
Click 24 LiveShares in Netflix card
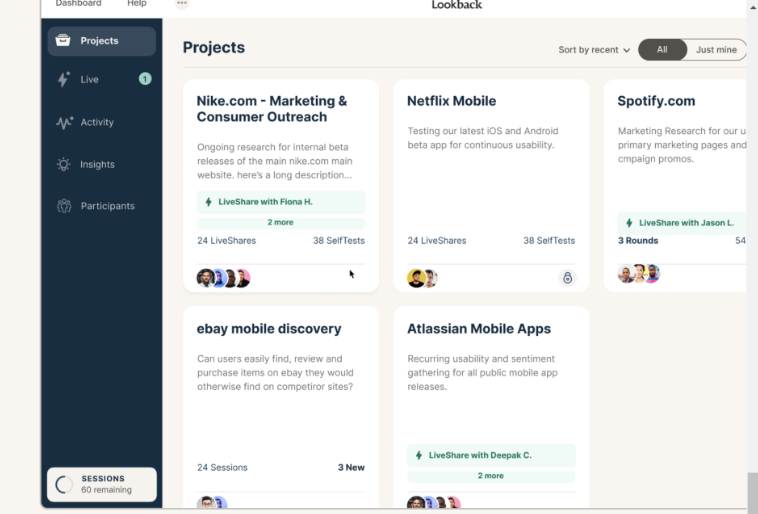pos(437,240)
